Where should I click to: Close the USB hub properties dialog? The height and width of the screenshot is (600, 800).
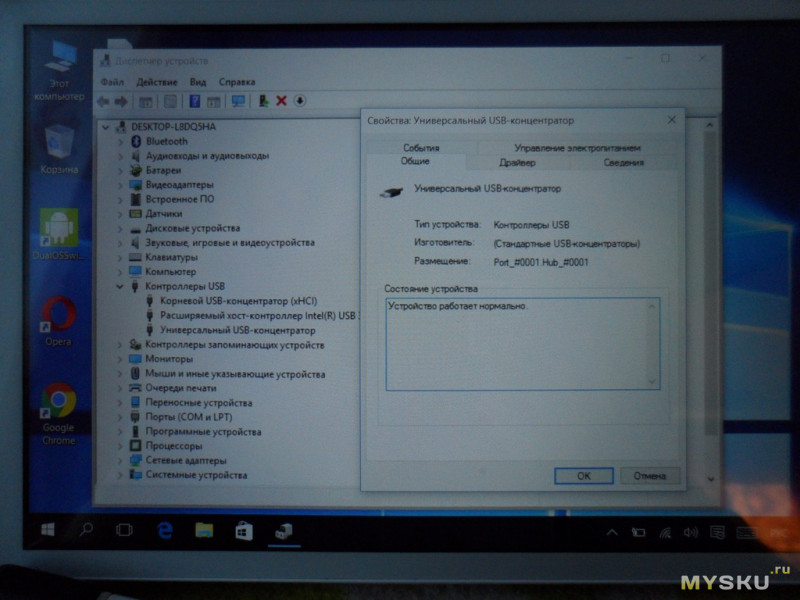click(671, 120)
